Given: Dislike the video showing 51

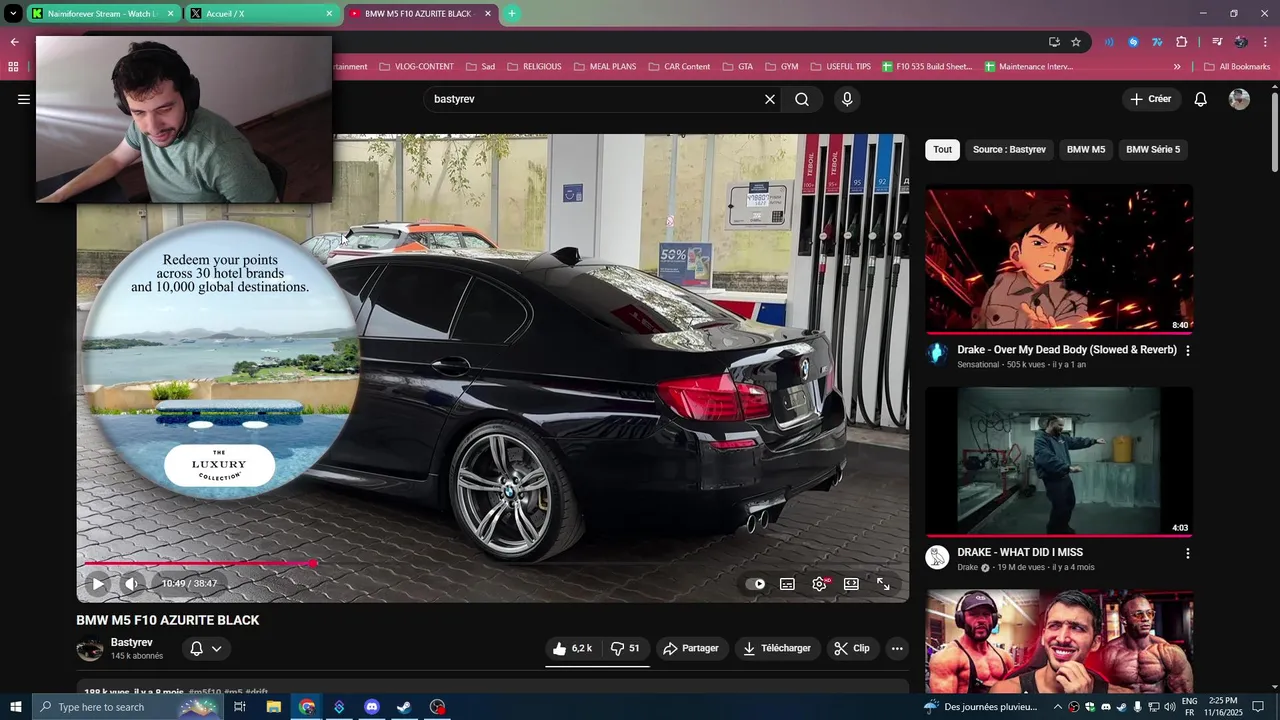Looking at the screenshot, I should [626, 648].
